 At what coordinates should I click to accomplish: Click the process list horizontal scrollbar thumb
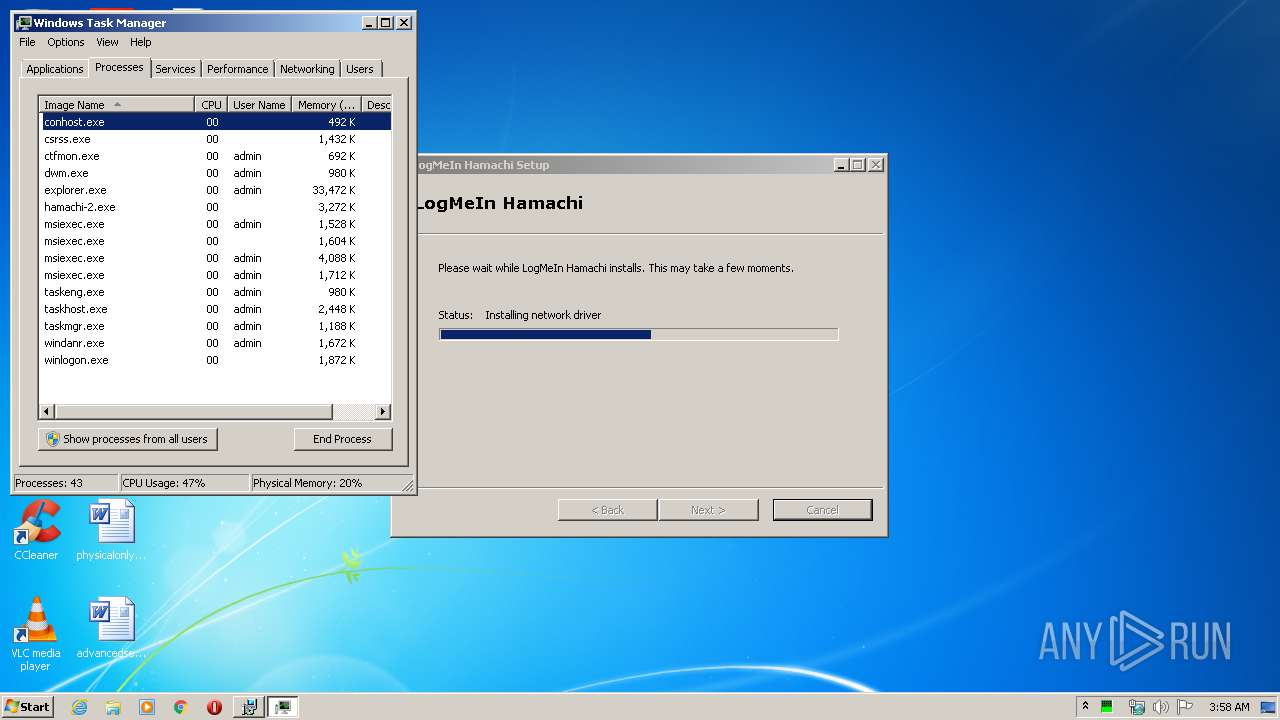coord(193,411)
